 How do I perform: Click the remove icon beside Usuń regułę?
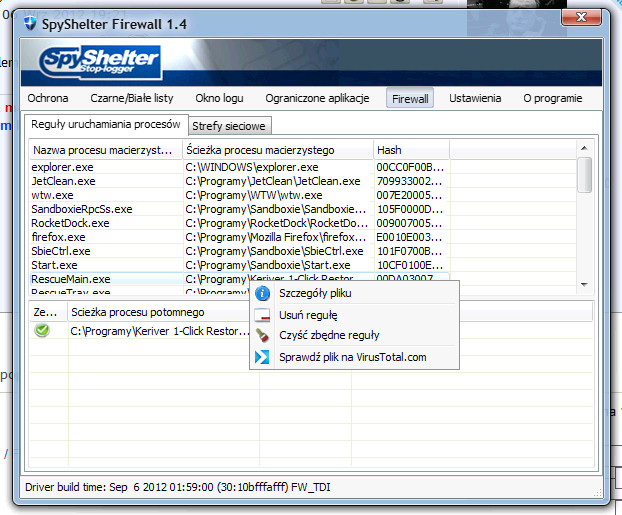click(262, 315)
